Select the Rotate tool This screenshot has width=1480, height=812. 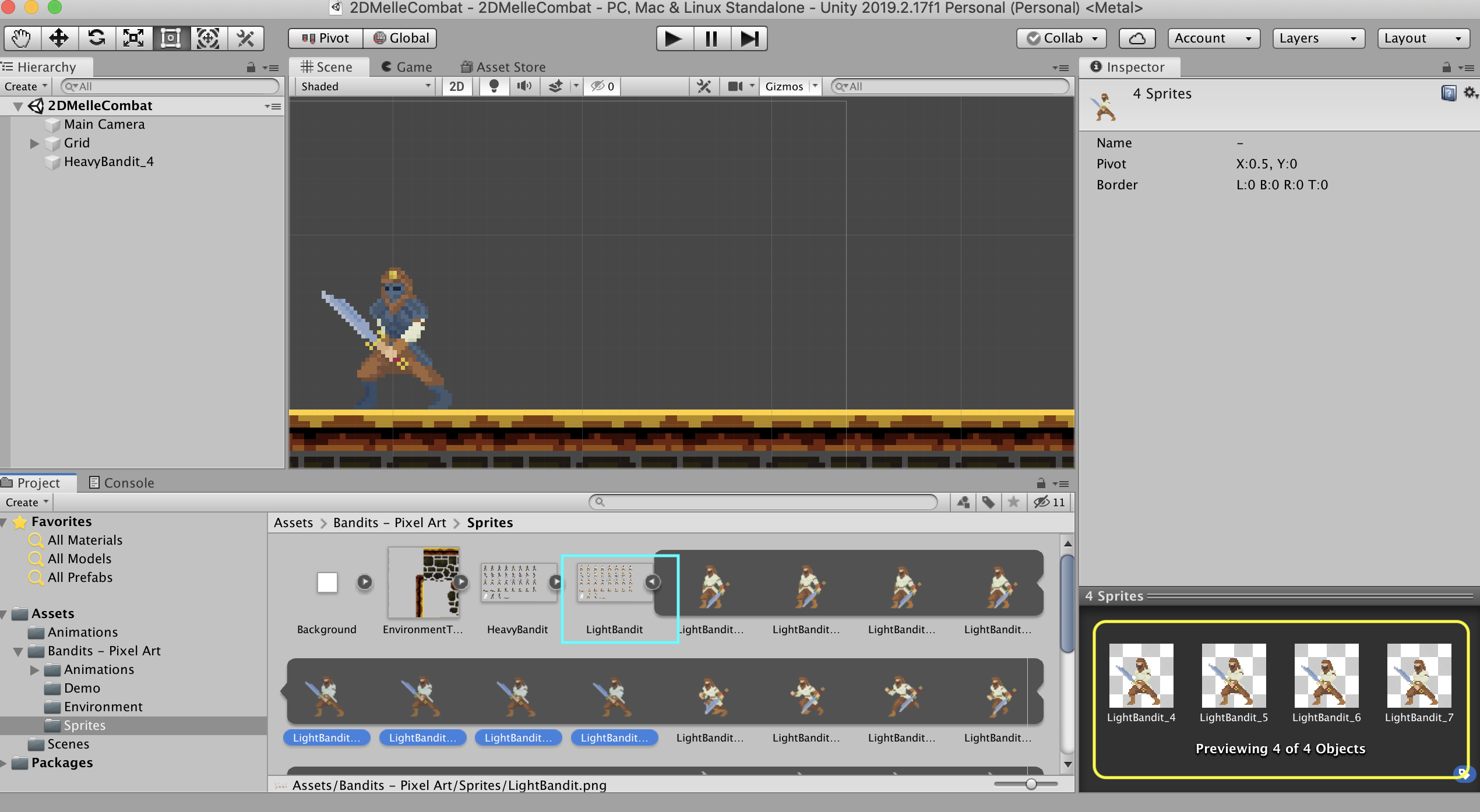coord(96,38)
